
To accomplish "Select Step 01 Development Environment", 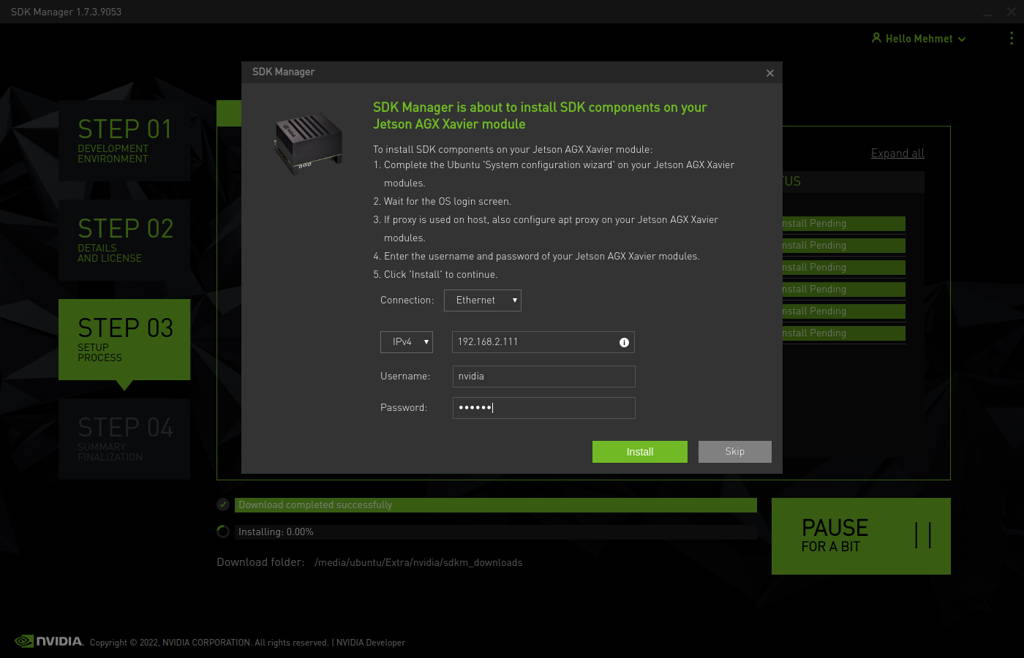I will tap(124, 141).
